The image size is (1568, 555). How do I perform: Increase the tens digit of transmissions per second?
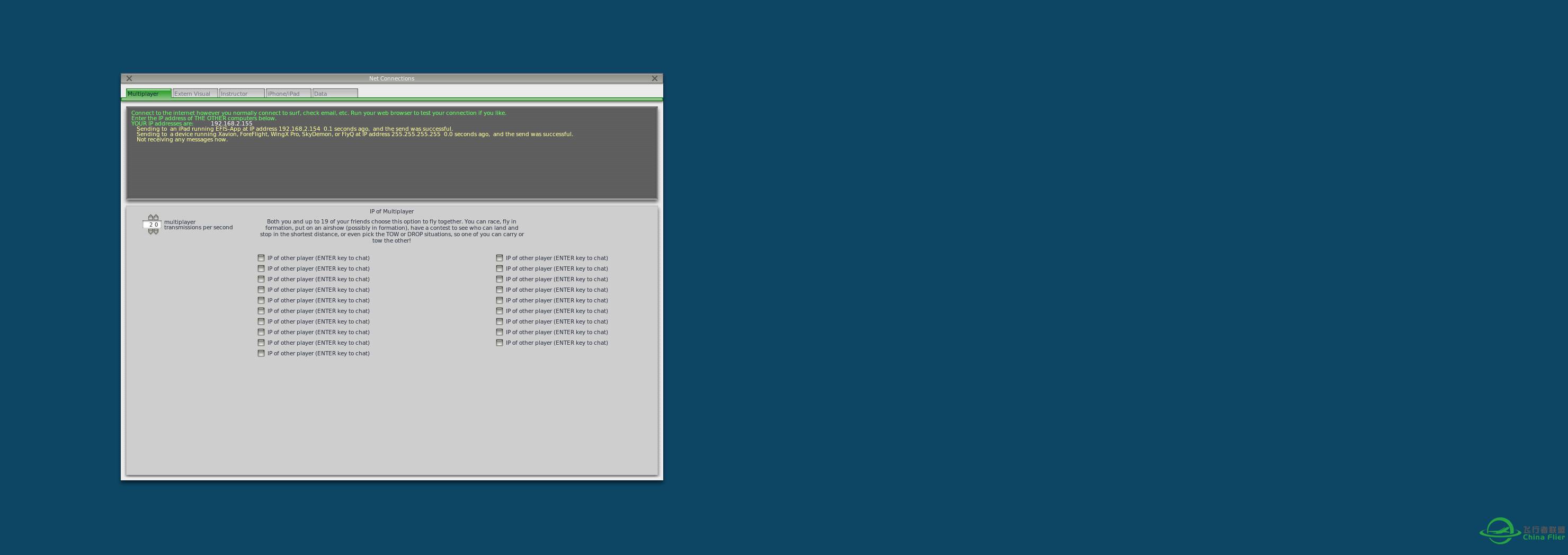(x=150, y=217)
